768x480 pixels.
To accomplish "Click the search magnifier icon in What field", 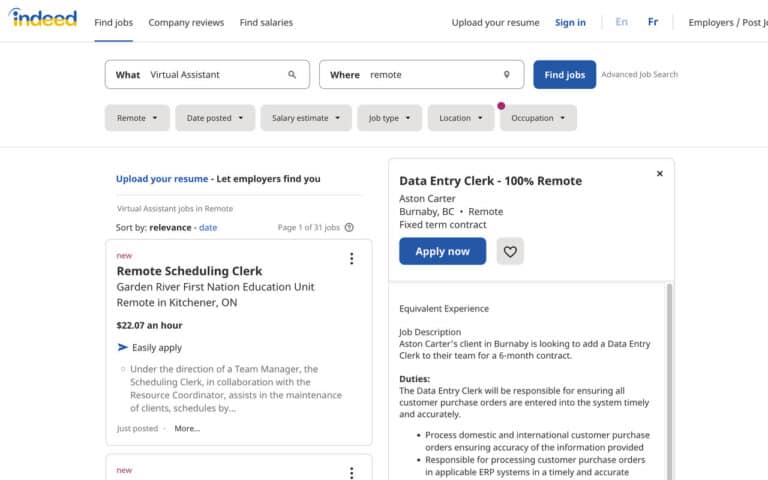I will pos(292,75).
